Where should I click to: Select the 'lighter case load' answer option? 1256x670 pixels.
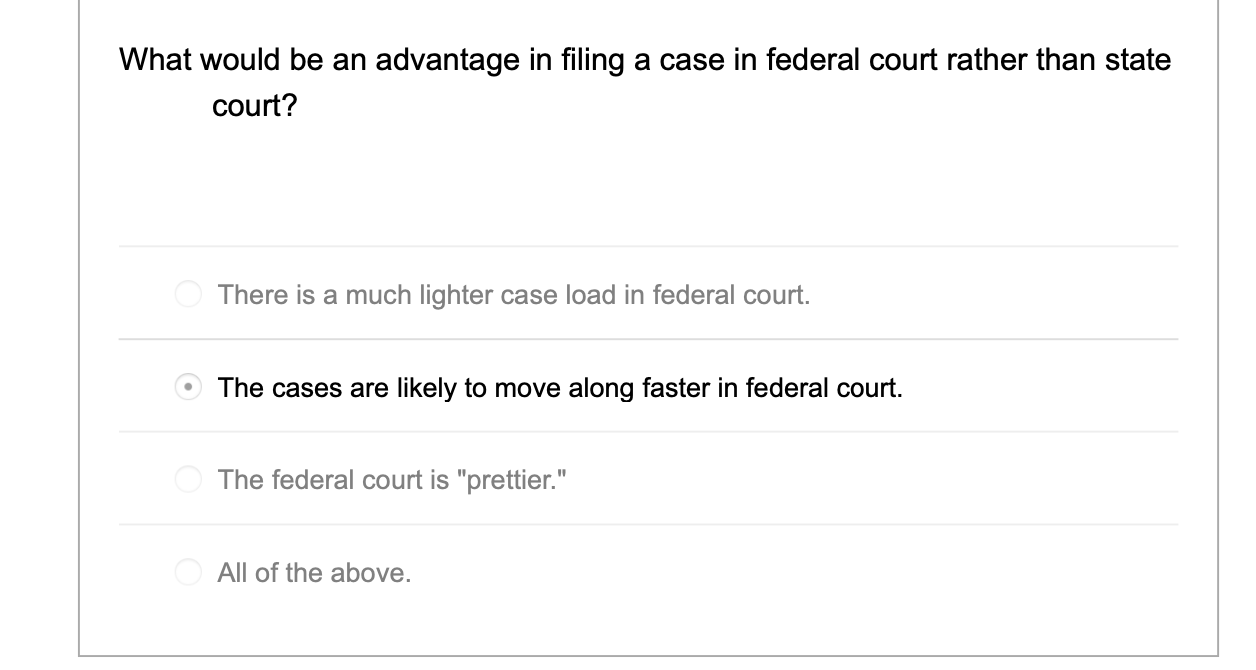pyautogui.click(x=188, y=295)
